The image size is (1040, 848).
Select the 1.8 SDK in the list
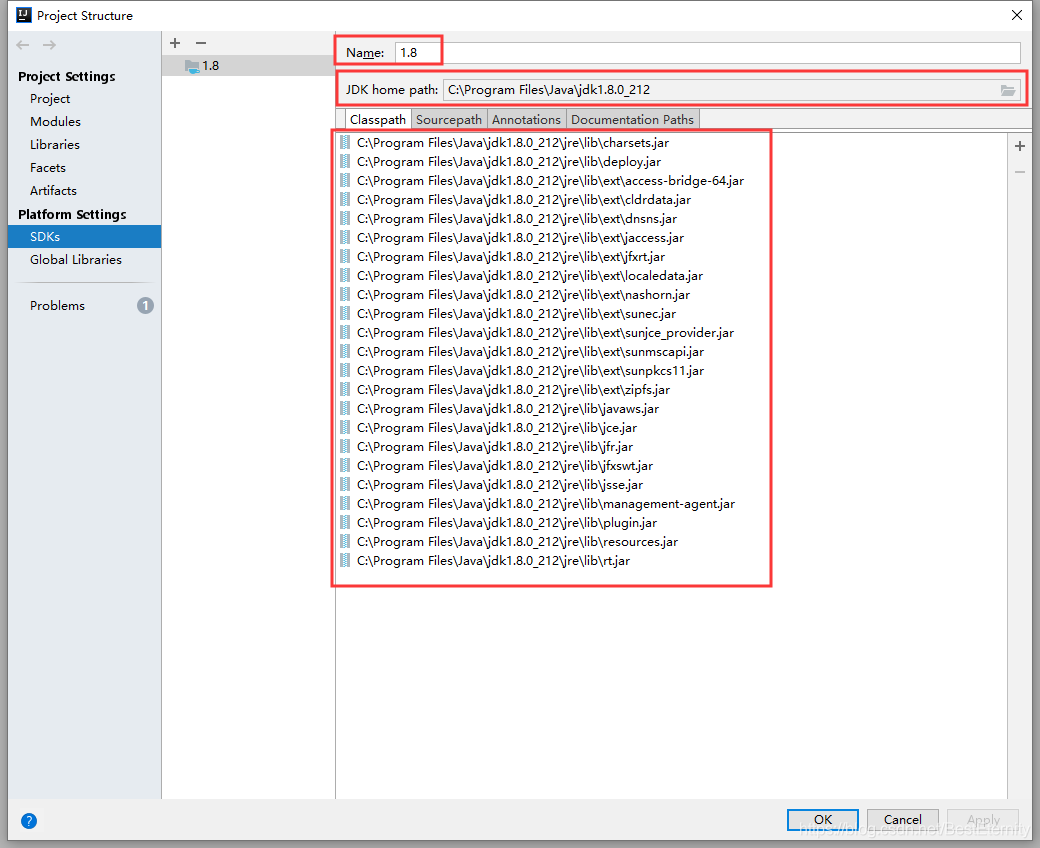248,66
